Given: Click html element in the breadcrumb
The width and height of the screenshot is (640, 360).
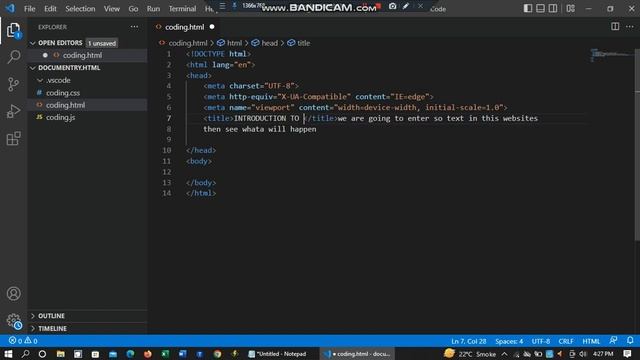Looking at the screenshot, I should pos(234,43).
